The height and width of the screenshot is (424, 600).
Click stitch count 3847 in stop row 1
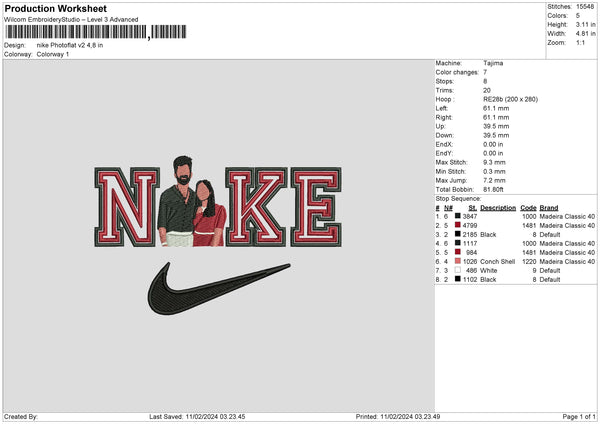(x=470, y=217)
